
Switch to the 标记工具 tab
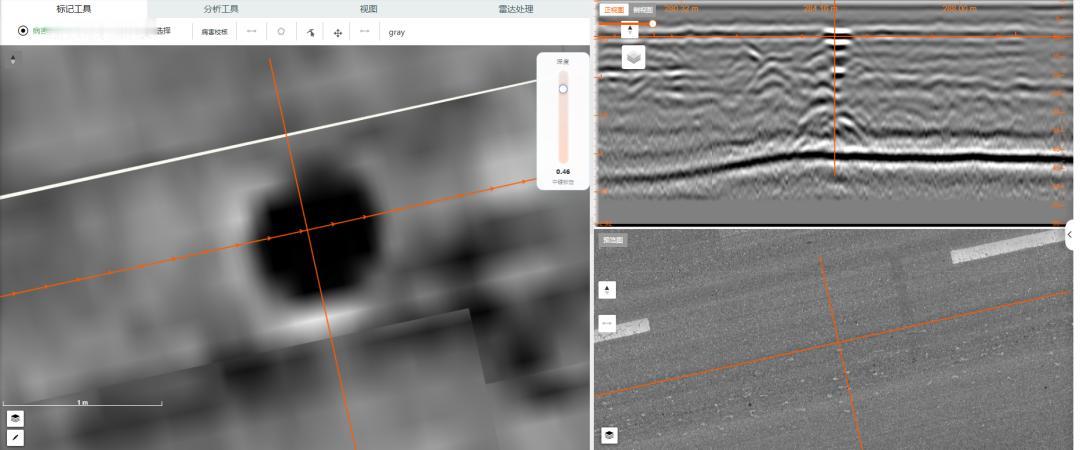click(x=74, y=9)
